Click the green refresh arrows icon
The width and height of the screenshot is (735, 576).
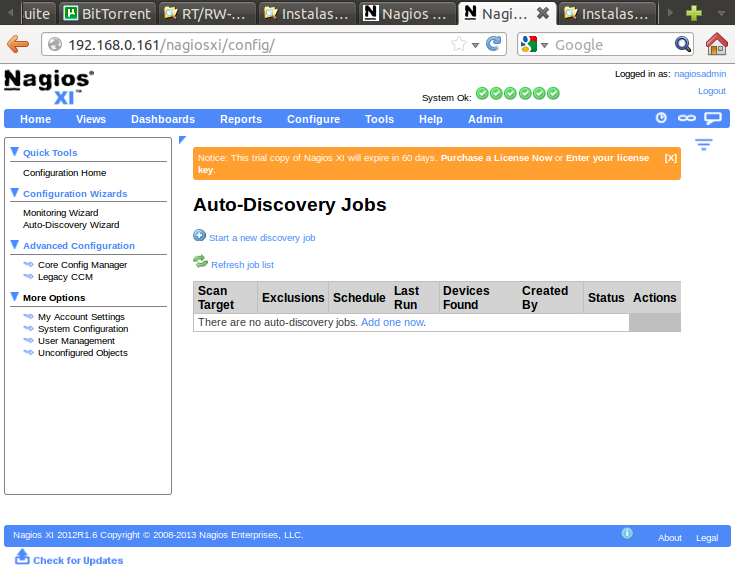pos(200,262)
